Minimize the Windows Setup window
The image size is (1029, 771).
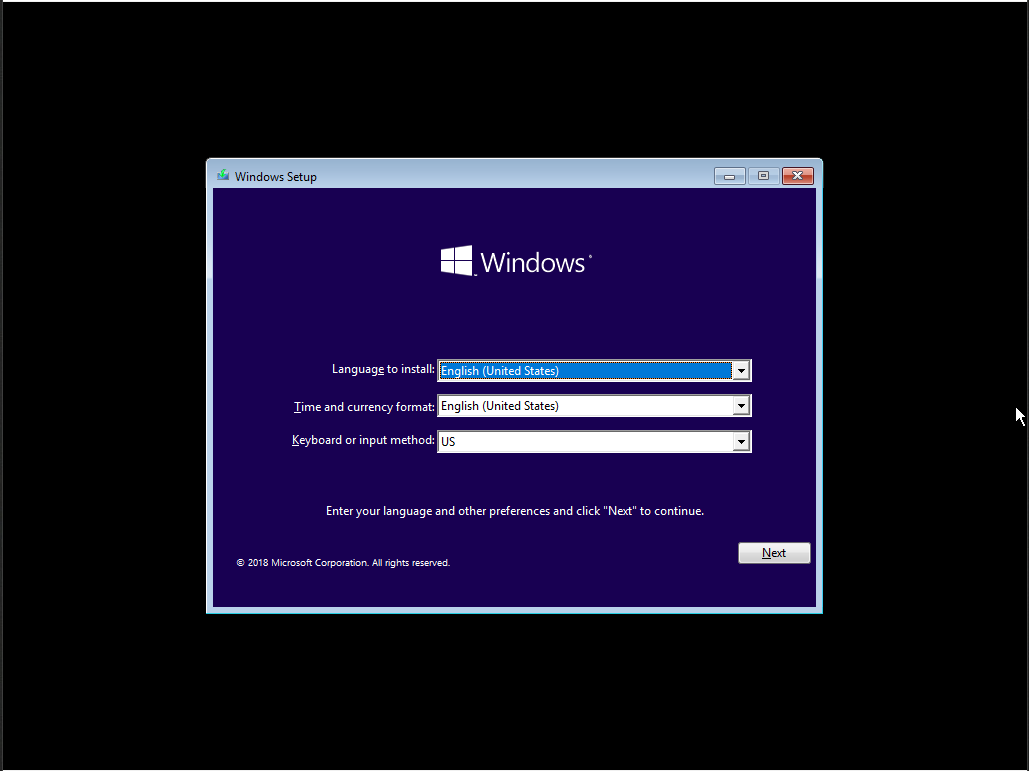(729, 176)
